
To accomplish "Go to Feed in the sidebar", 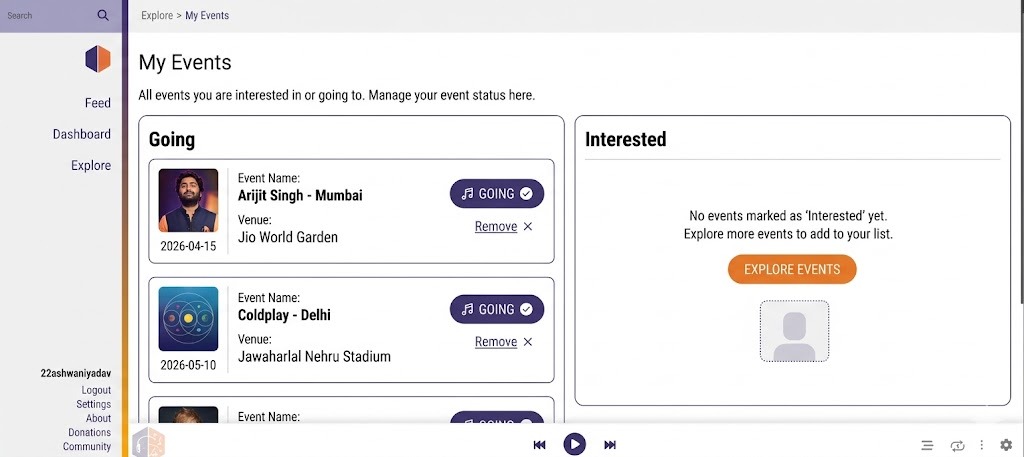I will (98, 103).
